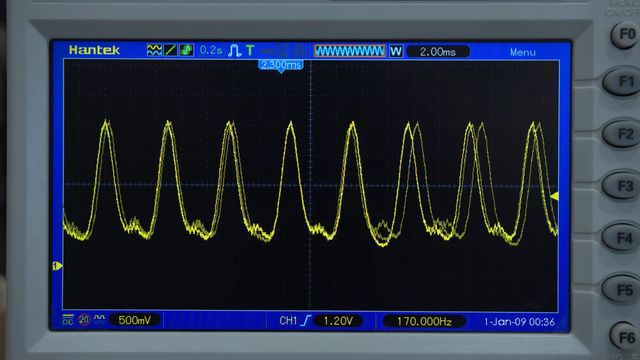Push the F6 hardware button
This screenshot has width=640, height=360.
[624, 337]
